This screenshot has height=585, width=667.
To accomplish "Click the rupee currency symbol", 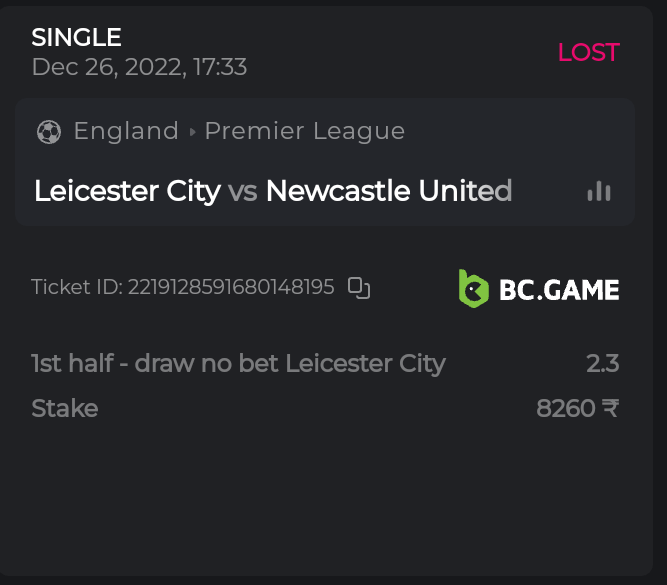I will tap(611, 408).
